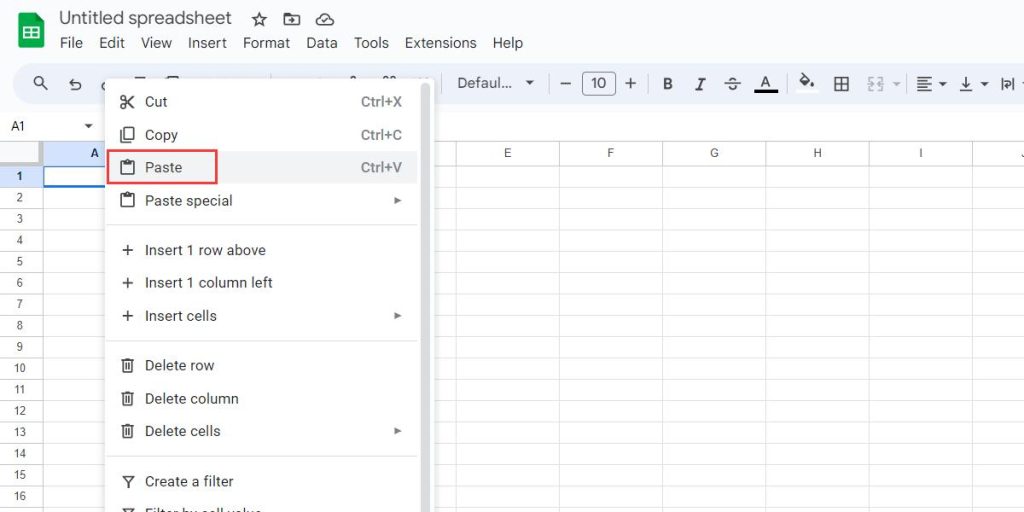Select column A header
The image size is (1024, 512).
(x=74, y=153)
